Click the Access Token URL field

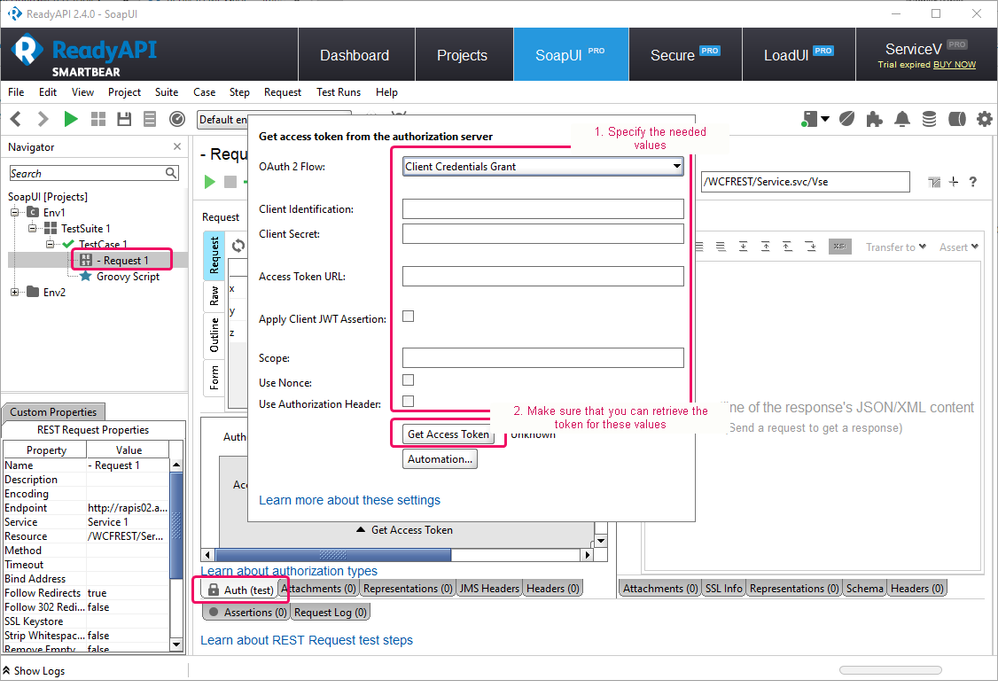(x=543, y=277)
